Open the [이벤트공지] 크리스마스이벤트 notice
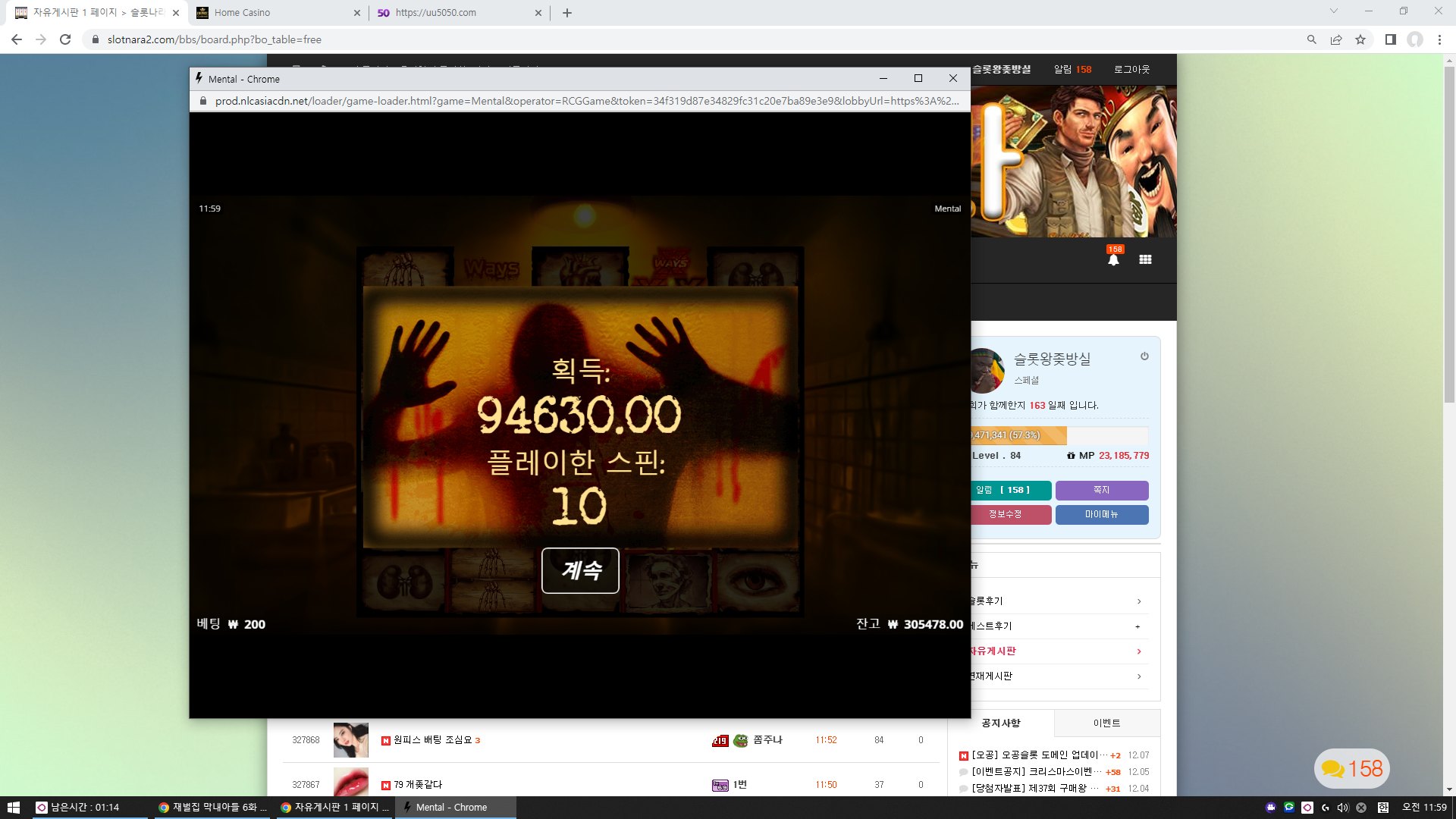The image size is (1456, 819). pyautogui.click(x=1037, y=771)
